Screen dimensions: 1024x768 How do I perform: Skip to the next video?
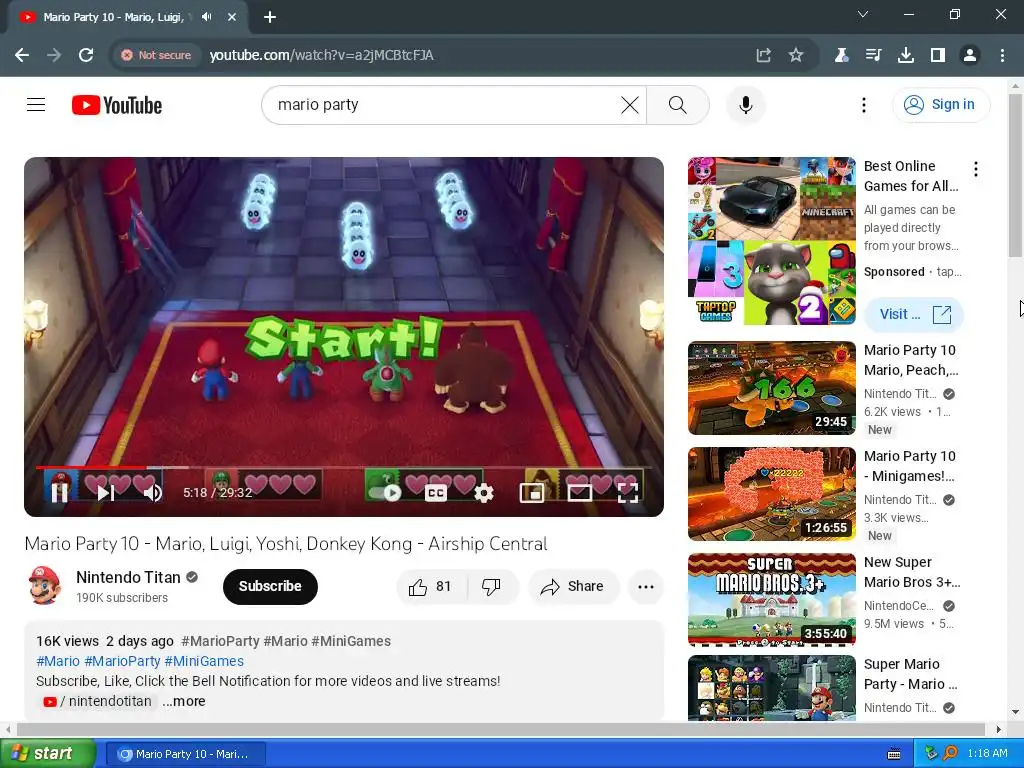pyautogui.click(x=106, y=492)
